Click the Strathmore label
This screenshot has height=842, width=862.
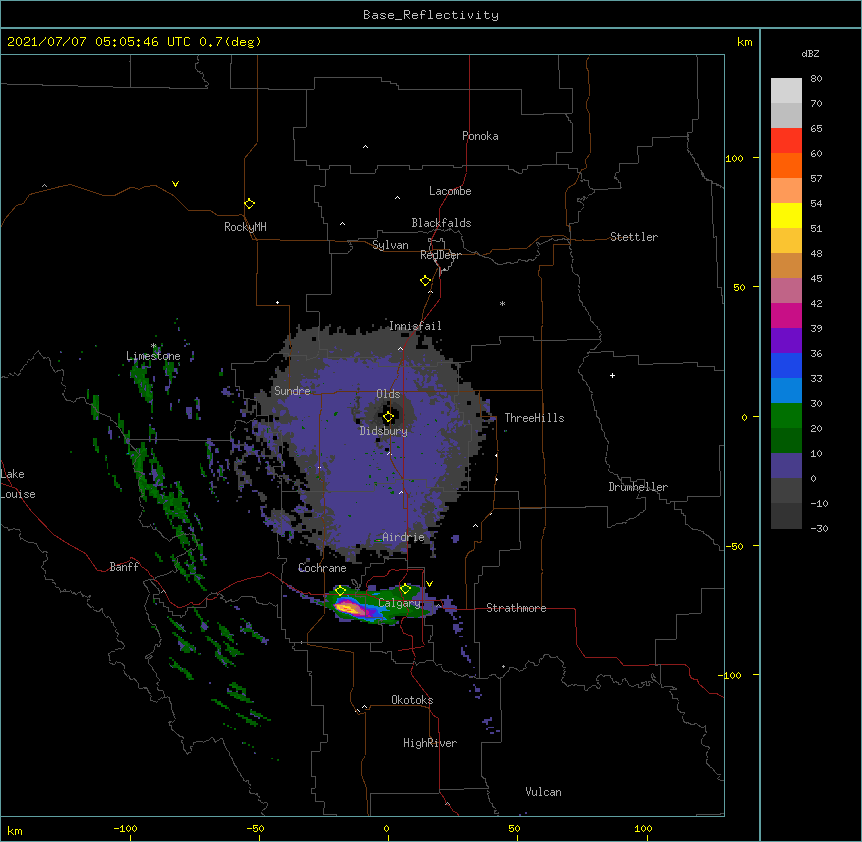click(x=516, y=608)
